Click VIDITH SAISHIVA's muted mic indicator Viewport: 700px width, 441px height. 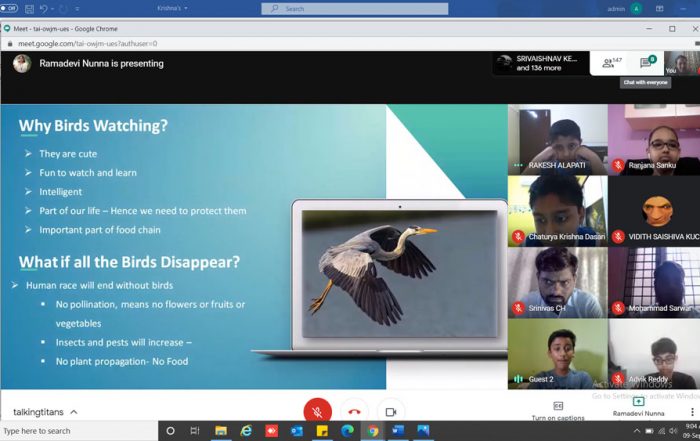pyautogui.click(x=618, y=236)
